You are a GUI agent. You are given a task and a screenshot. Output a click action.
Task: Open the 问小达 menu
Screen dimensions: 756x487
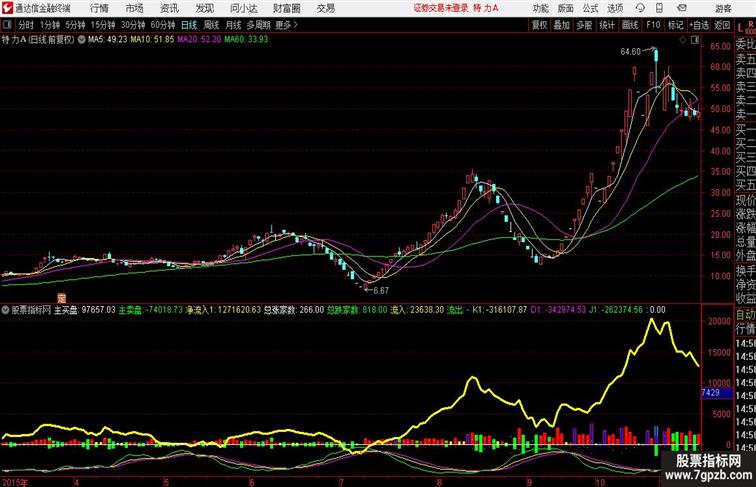243,8
